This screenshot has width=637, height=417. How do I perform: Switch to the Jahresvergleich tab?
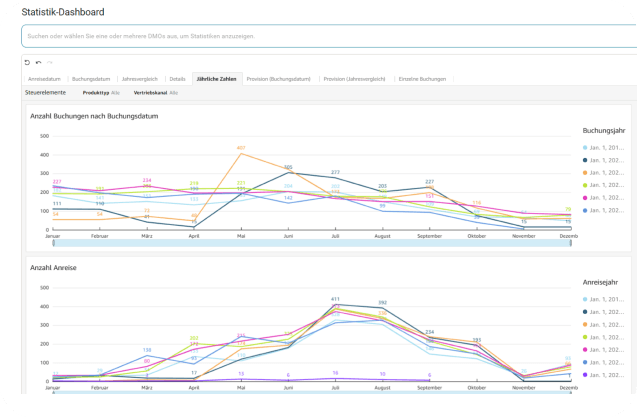[x=139, y=78]
